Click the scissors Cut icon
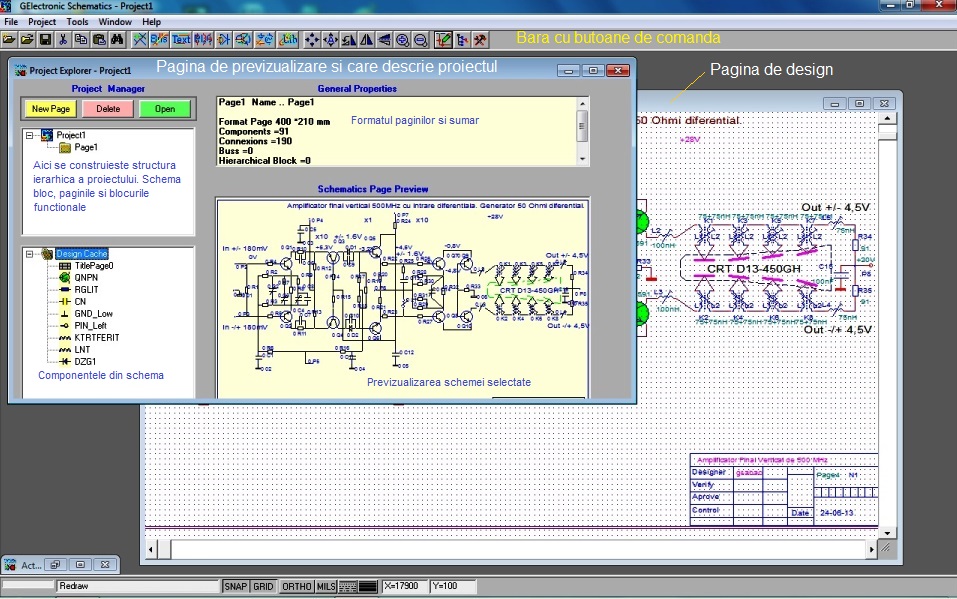Screen dimensions: 957x599 pyautogui.click(x=63, y=40)
